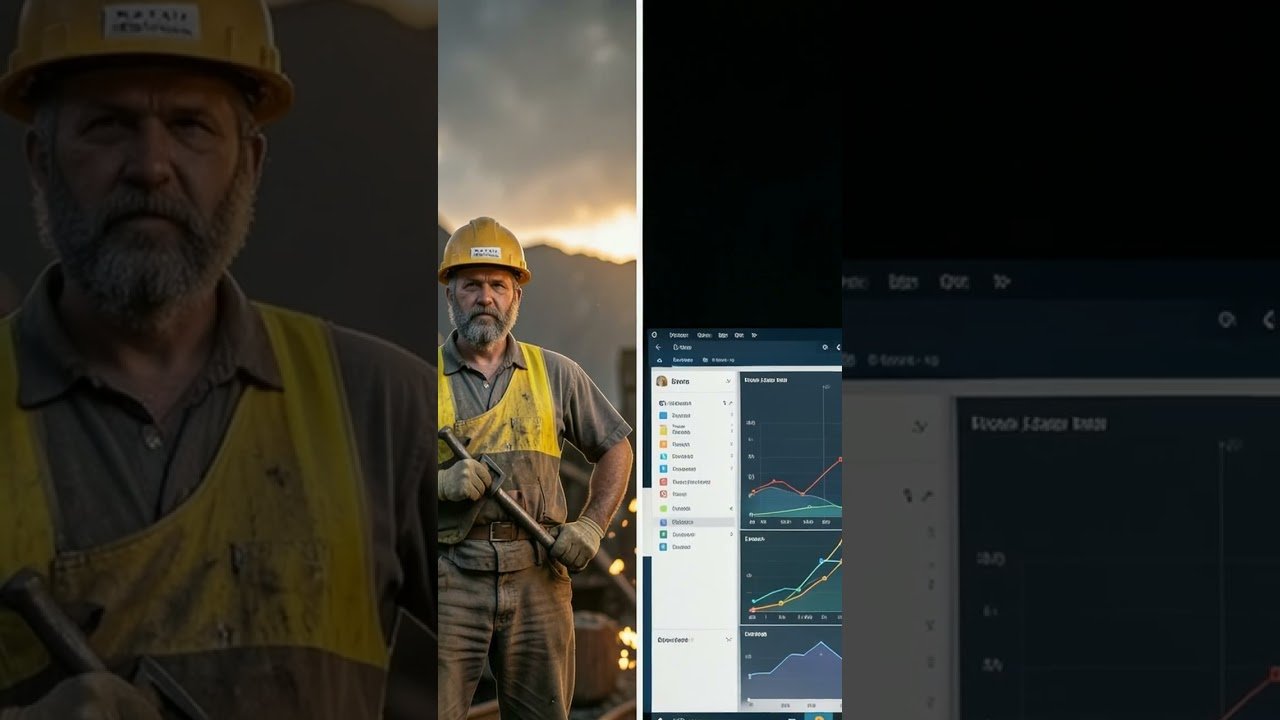Click the red circular icon in sidebar list
The width and height of the screenshot is (1280, 720).
[663, 494]
